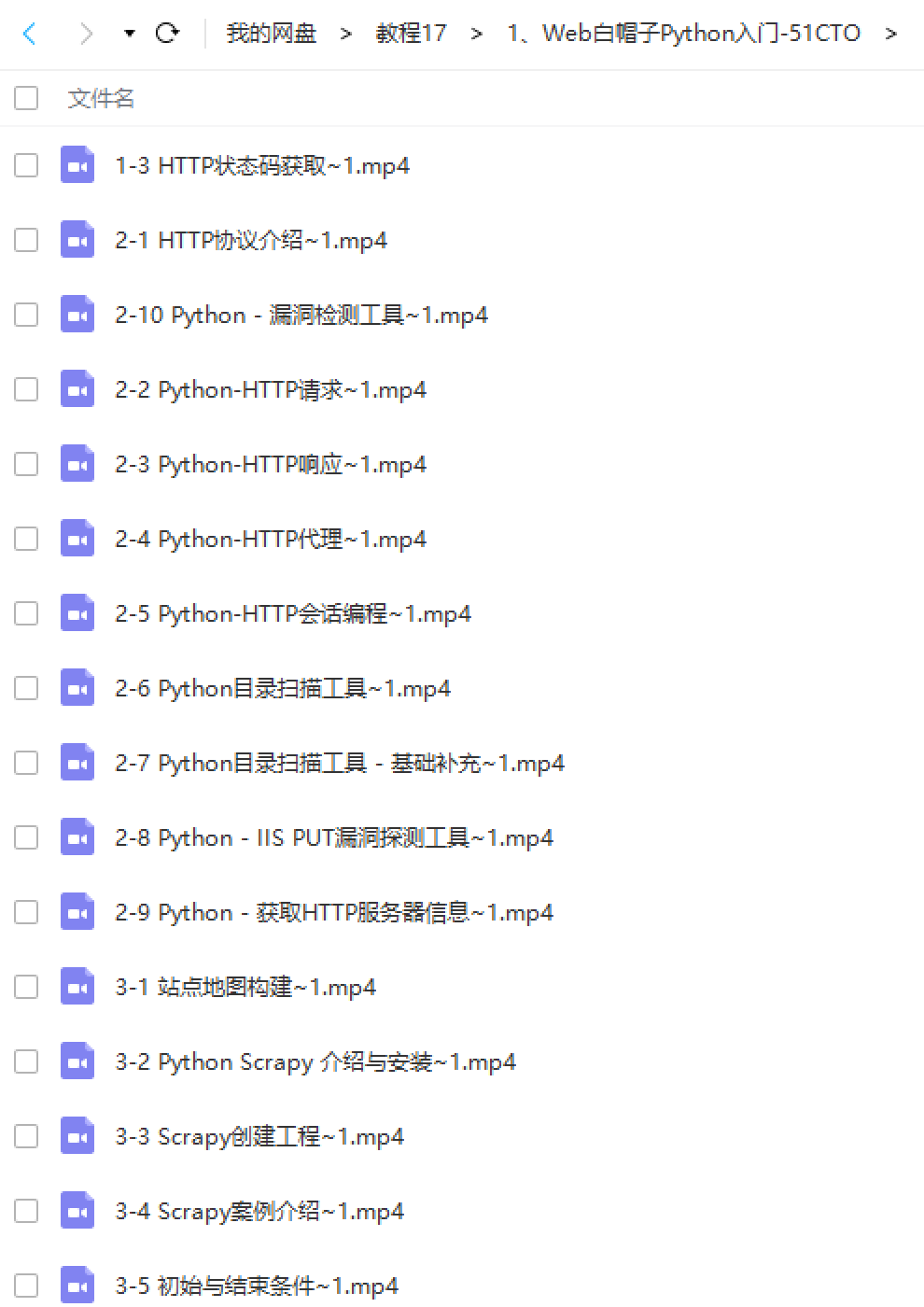924x1307 pixels.
Task: Click video icon of 3-4 Scrapy案例介绍
Action: click(77, 1211)
